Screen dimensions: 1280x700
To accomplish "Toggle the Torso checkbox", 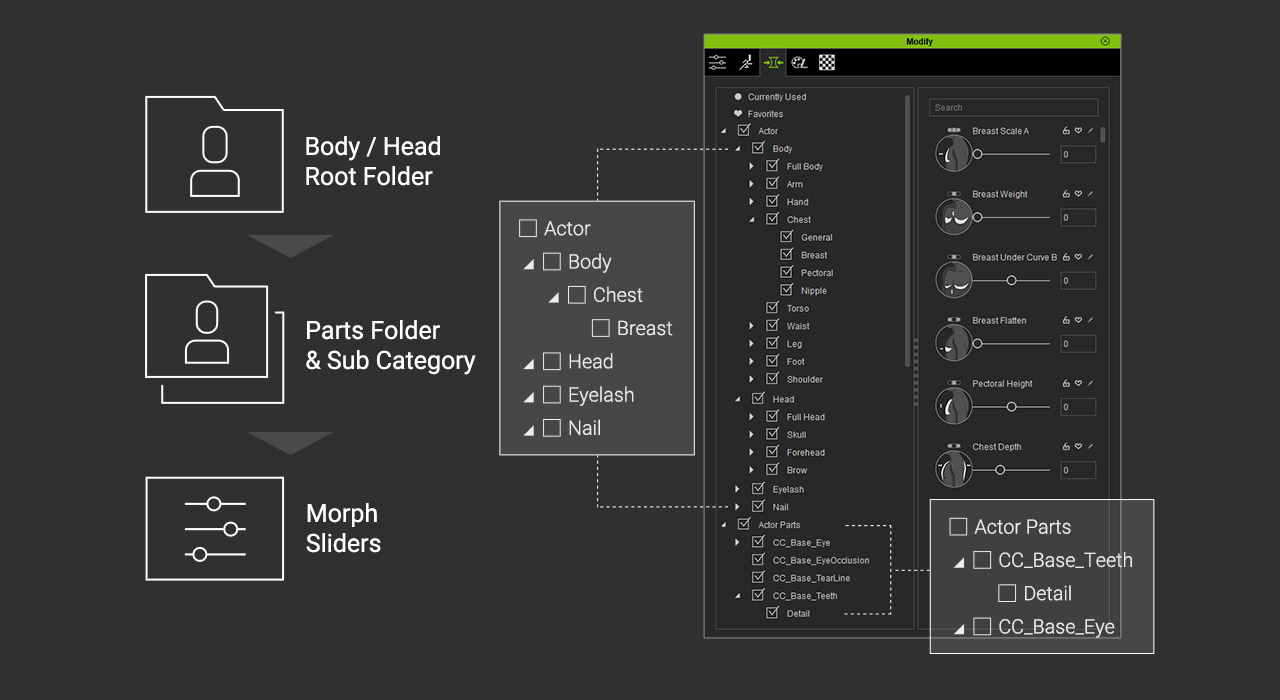I will tap(772, 308).
